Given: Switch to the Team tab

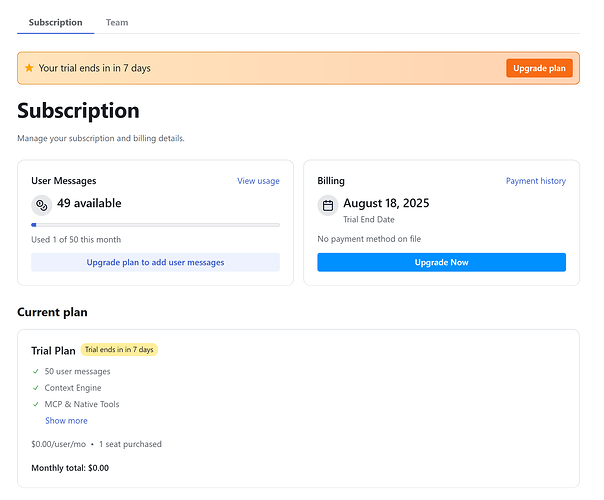Looking at the screenshot, I should point(117,22).
